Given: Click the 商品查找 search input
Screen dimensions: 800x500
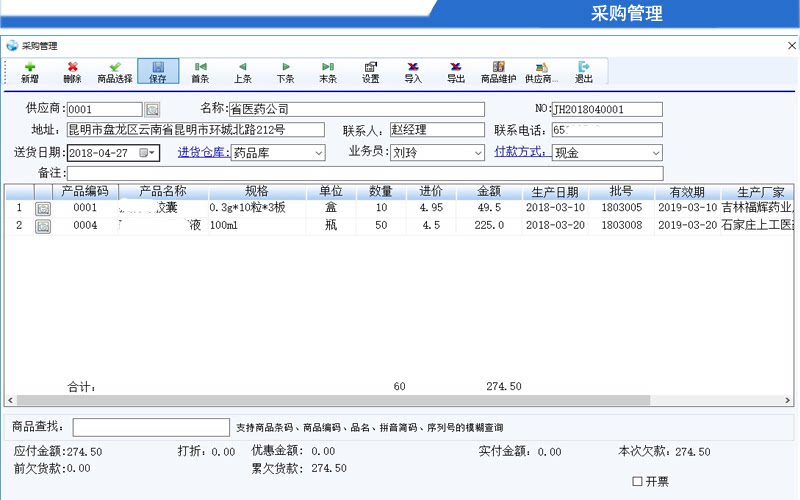Looking at the screenshot, I should [x=151, y=427].
